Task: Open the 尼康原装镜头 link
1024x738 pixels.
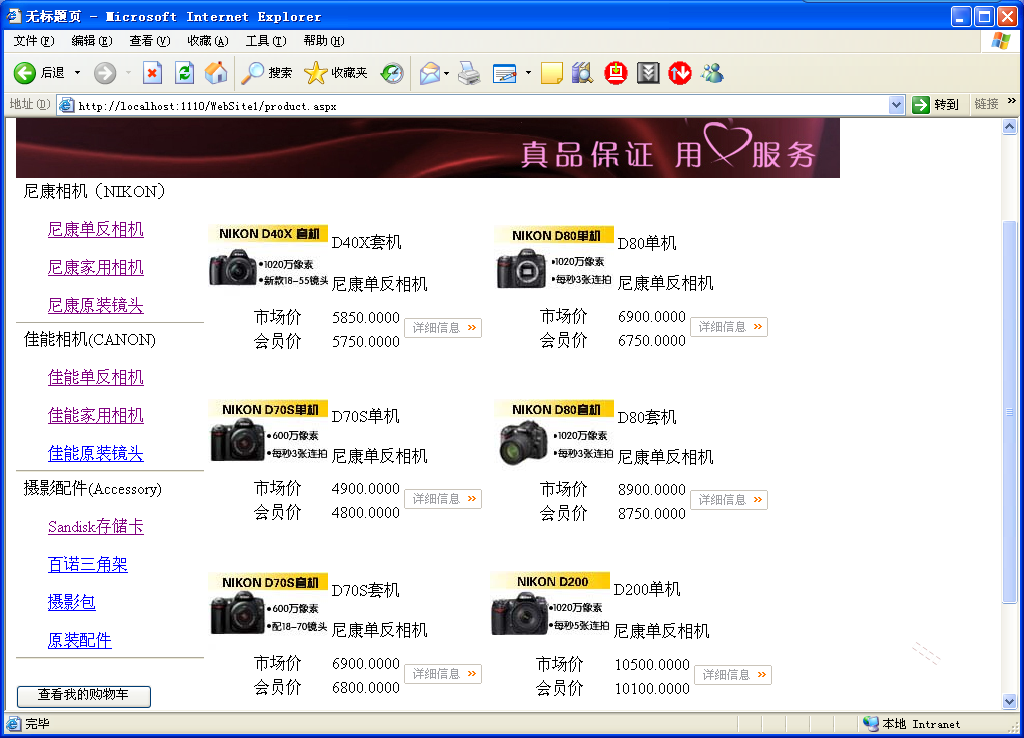Action: point(95,305)
